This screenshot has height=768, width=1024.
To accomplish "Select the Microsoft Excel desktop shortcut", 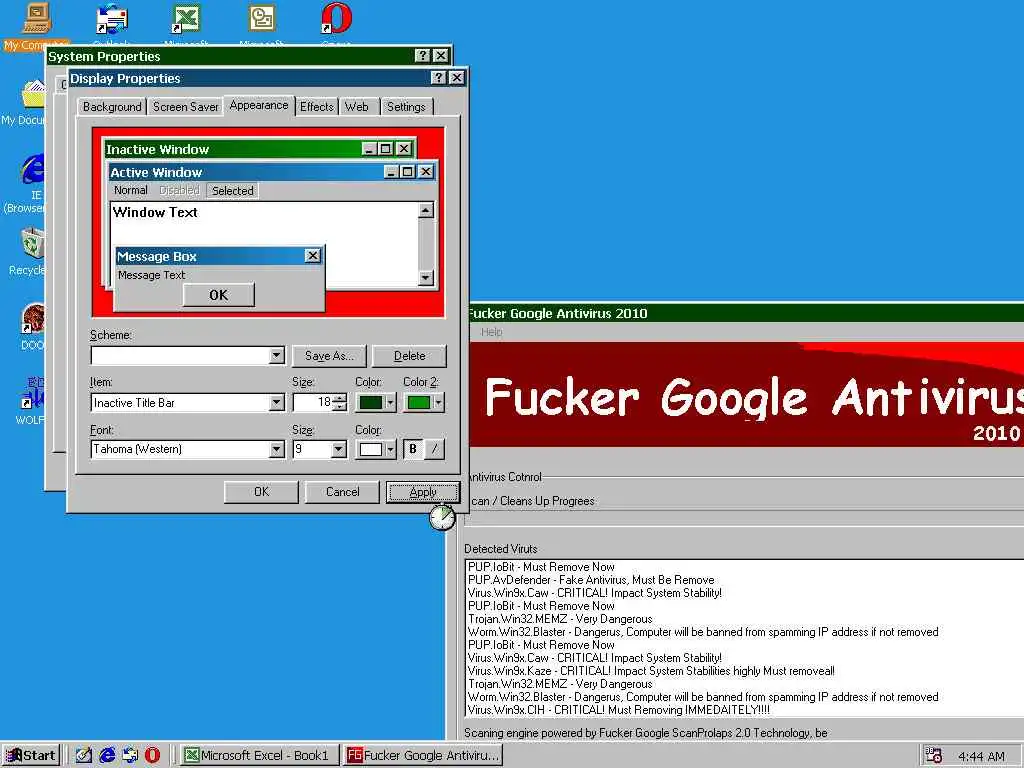I will click(186, 23).
